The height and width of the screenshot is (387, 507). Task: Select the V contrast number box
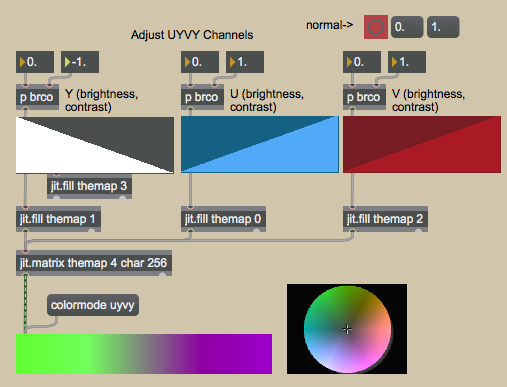click(407, 62)
